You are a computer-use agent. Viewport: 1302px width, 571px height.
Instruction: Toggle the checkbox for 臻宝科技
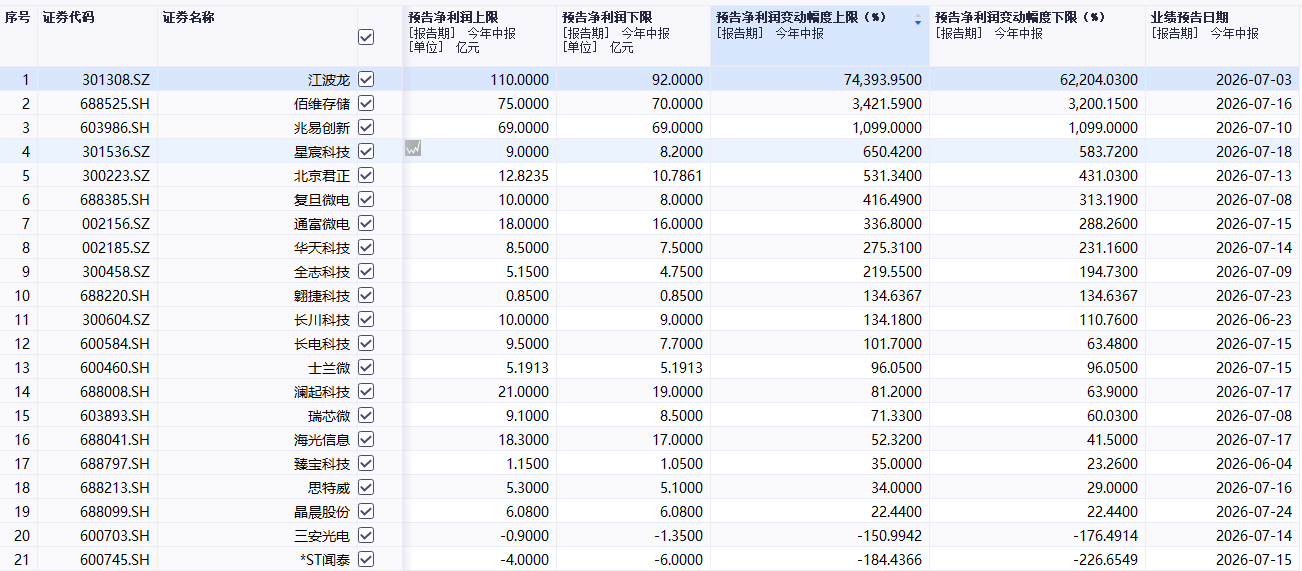tap(366, 463)
